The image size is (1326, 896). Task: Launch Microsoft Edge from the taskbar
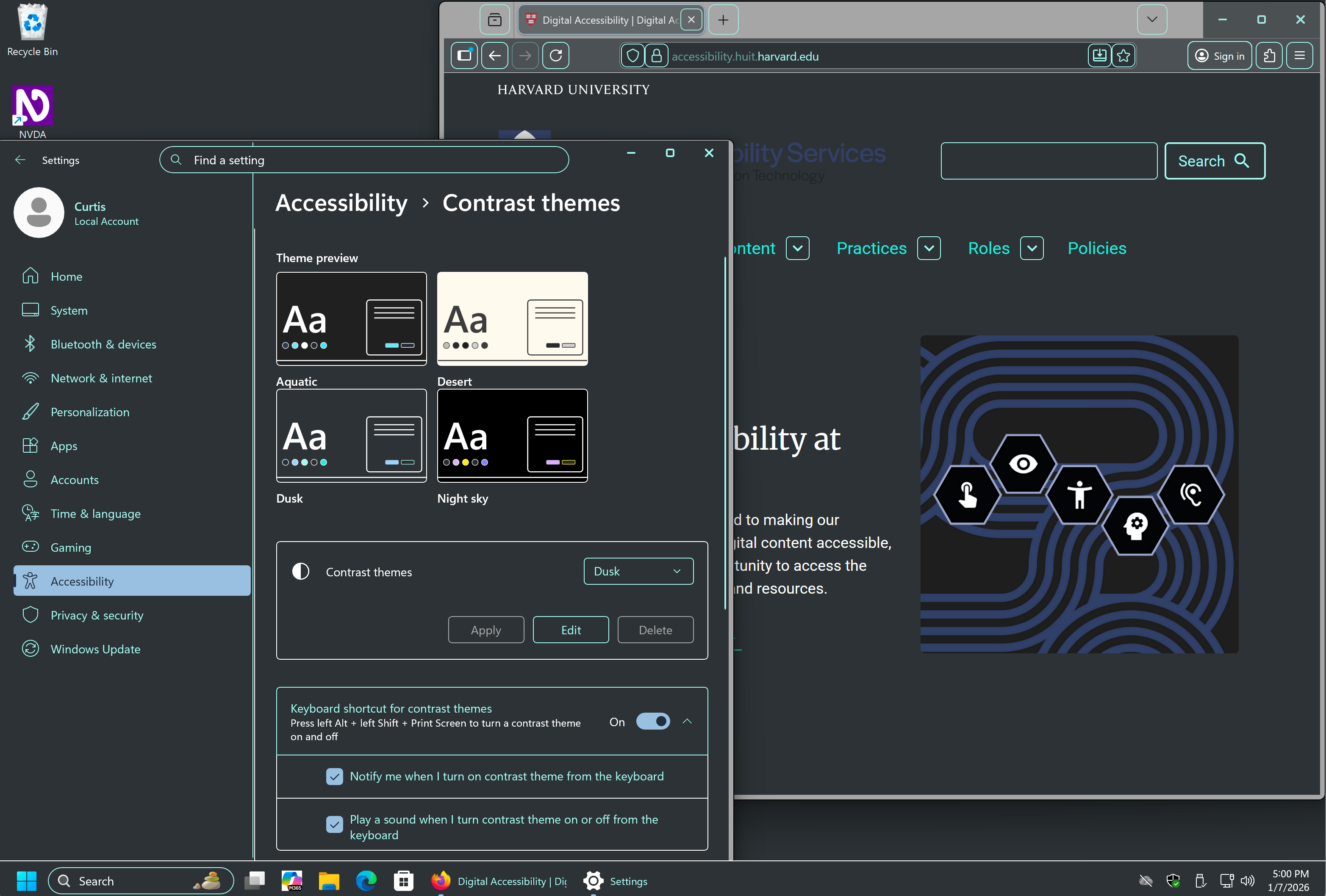tap(366, 881)
